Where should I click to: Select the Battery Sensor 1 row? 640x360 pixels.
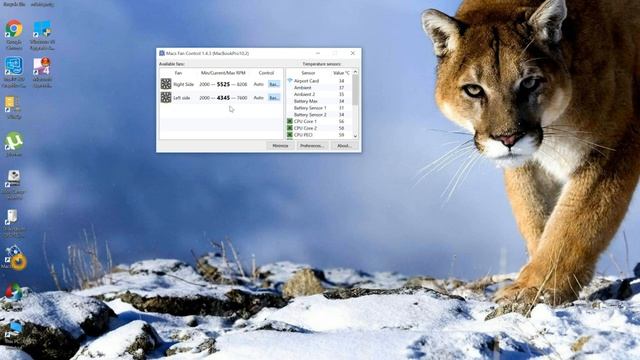(x=319, y=108)
